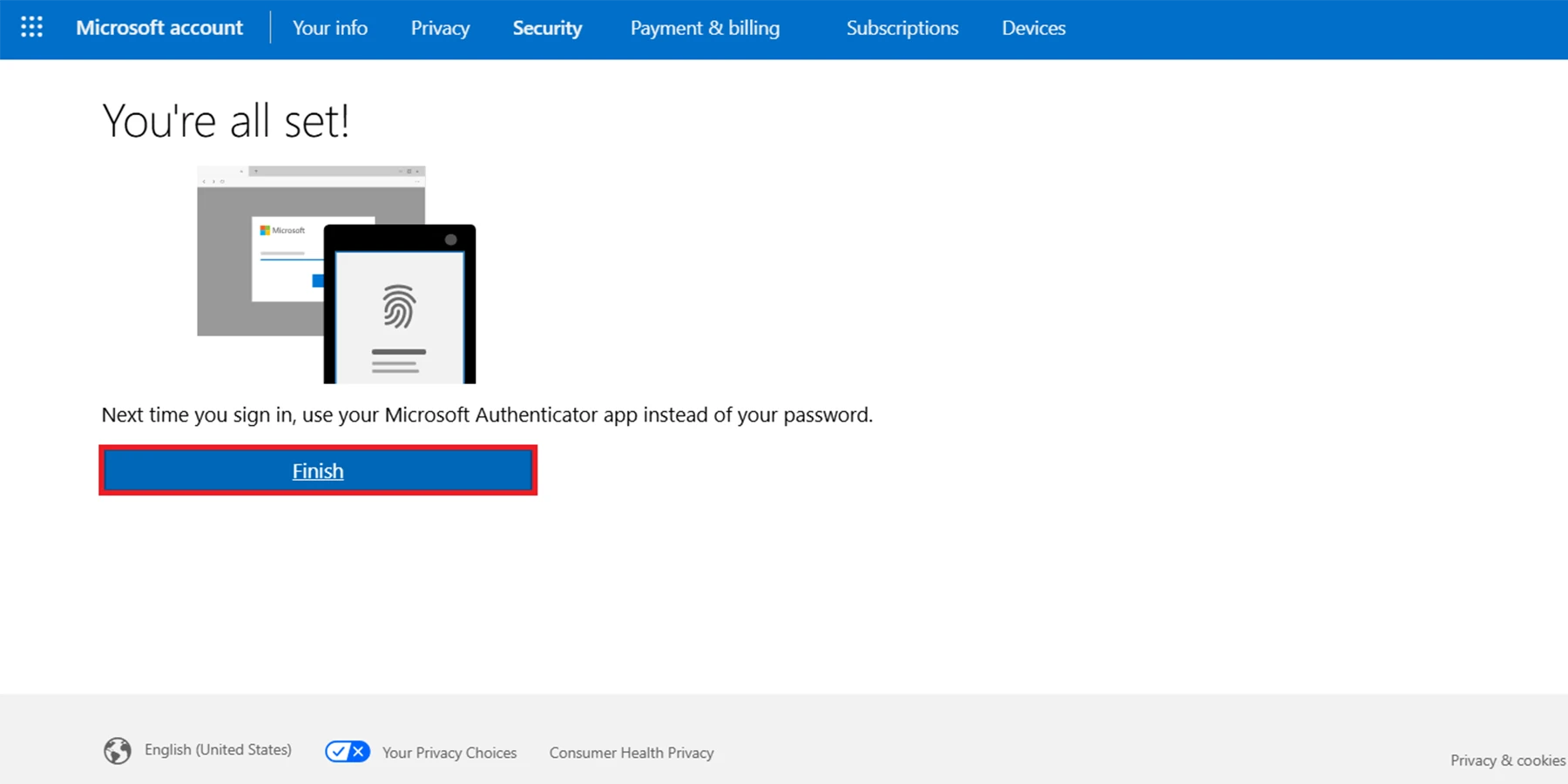
Task: Open Consumer Health Privacy link
Action: tap(632, 753)
